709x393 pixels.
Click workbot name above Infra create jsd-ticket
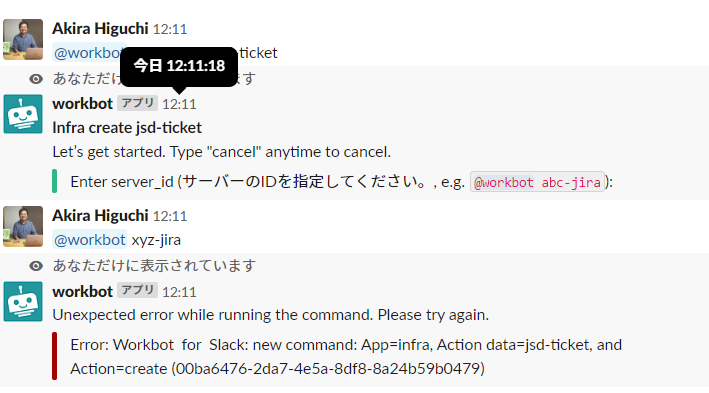[x=82, y=104]
